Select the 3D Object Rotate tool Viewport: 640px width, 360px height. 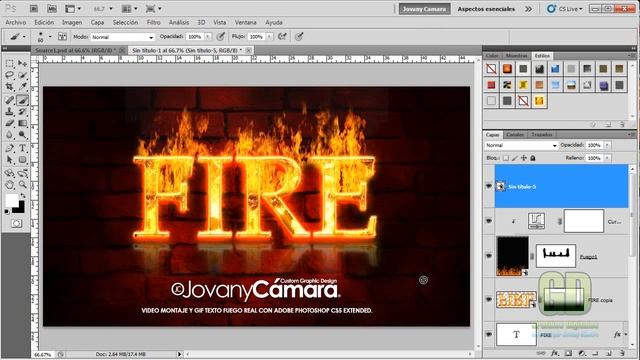point(9,173)
